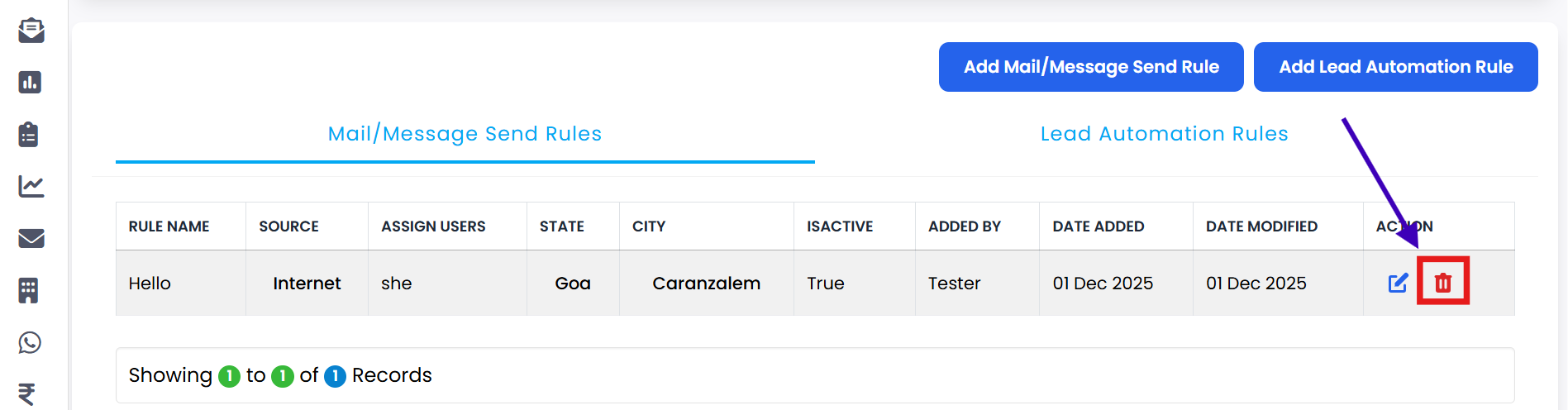Screen dimensions: 1568x410
Task: Switch to the Lead Automation Rules tab
Action: [x=1164, y=134]
